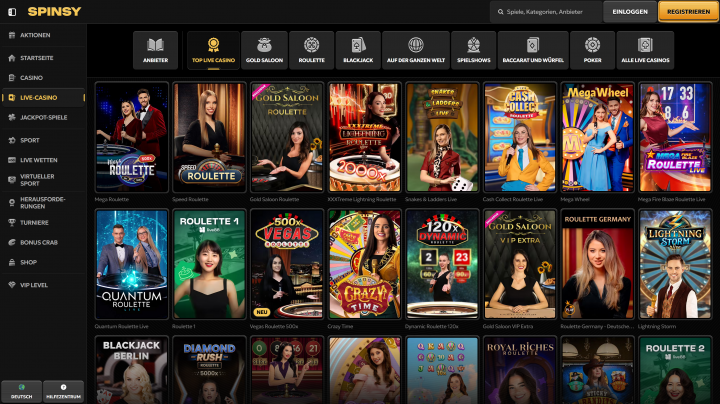Image resolution: width=720 pixels, height=404 pixels.
Task: Open the Lightning Storm game thumbnail
Action: tap(675, 264)
